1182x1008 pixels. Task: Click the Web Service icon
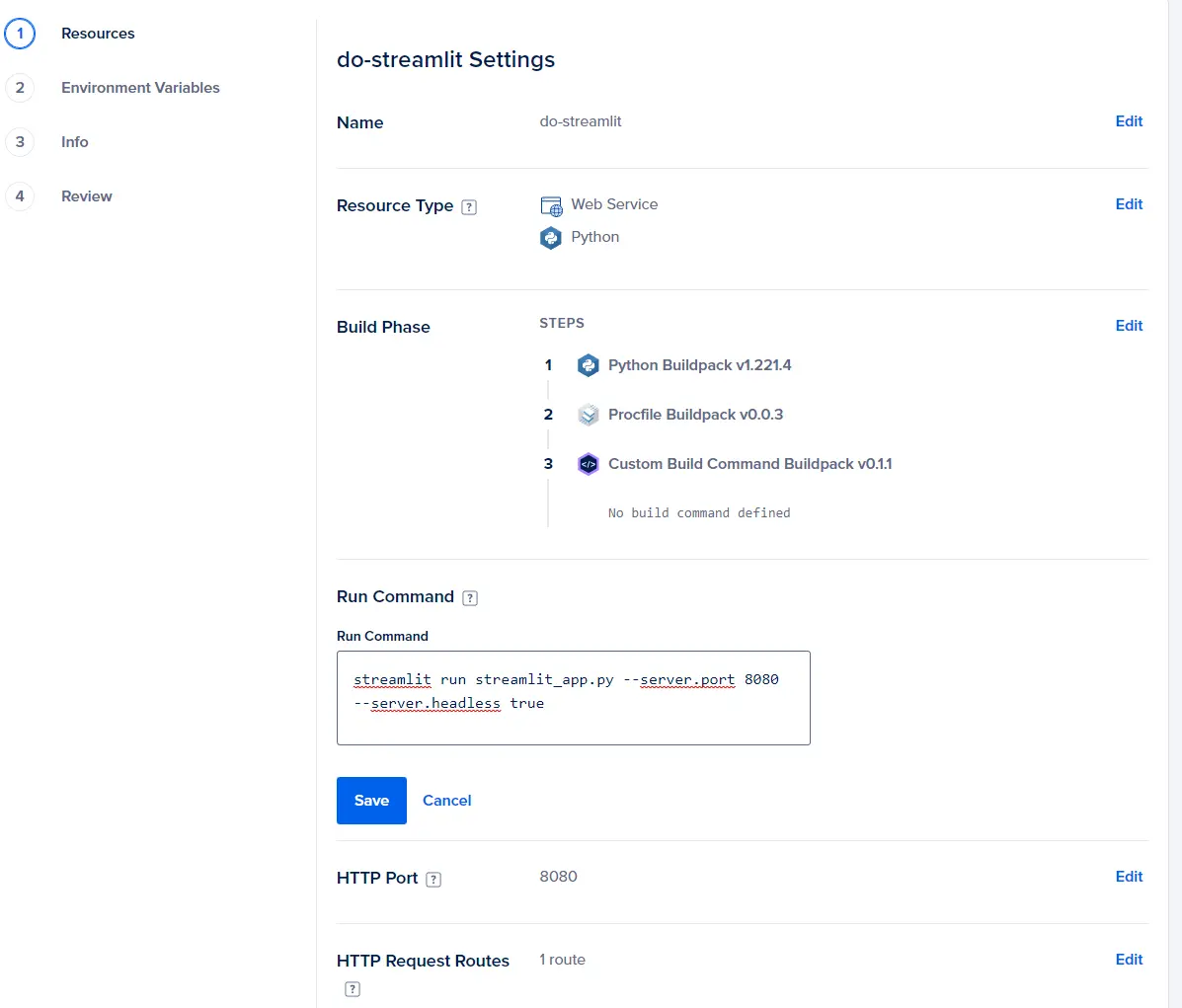coord(551,205)
